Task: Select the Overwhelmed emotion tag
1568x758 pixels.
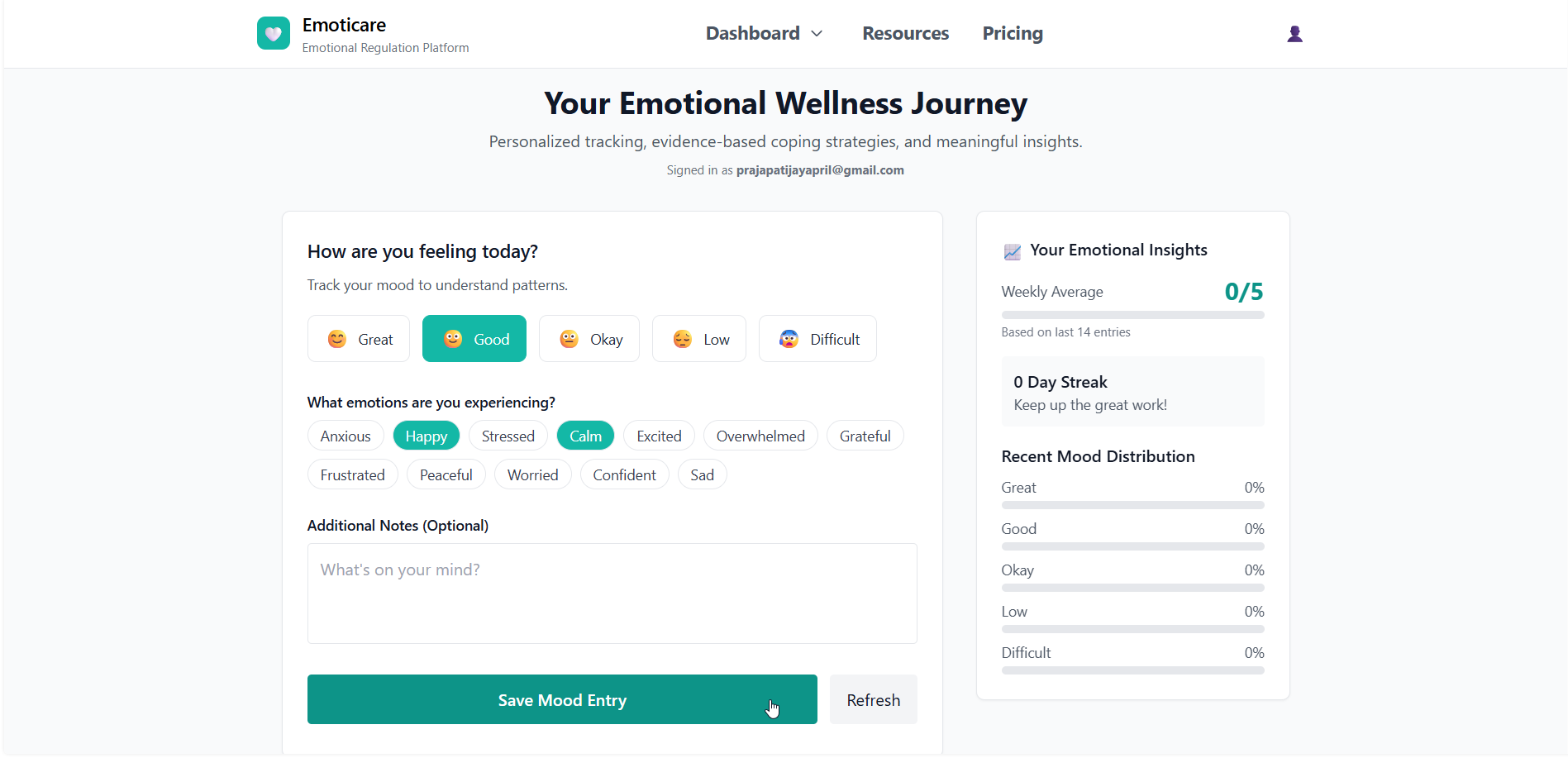Action: (760, 436)
